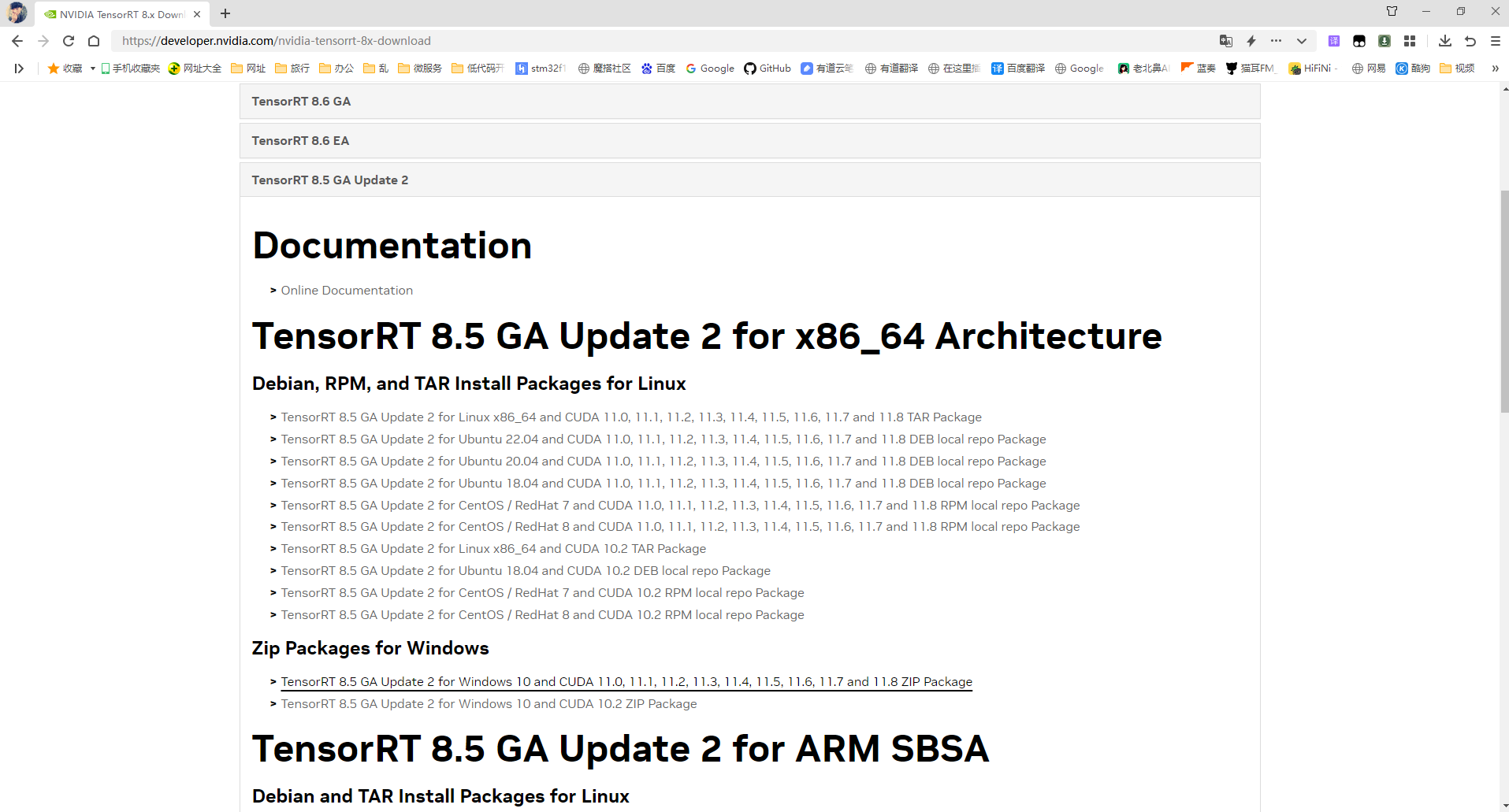Open the skin (t-shirt) icon in title bar
The width and height of the screenshot is (1509, 812).
1392,12
